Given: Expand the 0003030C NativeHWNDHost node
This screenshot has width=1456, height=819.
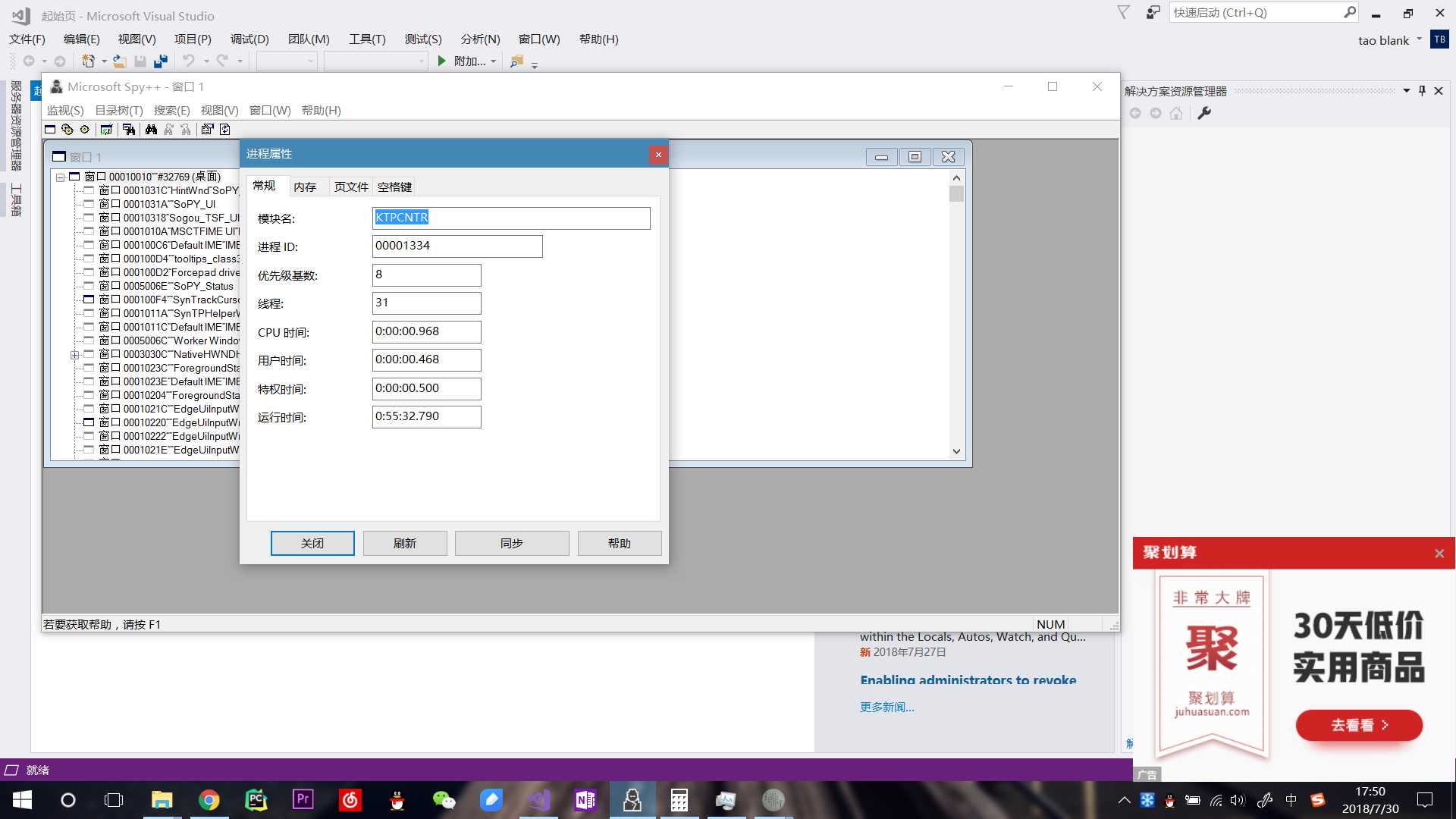Looking at the screenshot, I should pos(74,355).
